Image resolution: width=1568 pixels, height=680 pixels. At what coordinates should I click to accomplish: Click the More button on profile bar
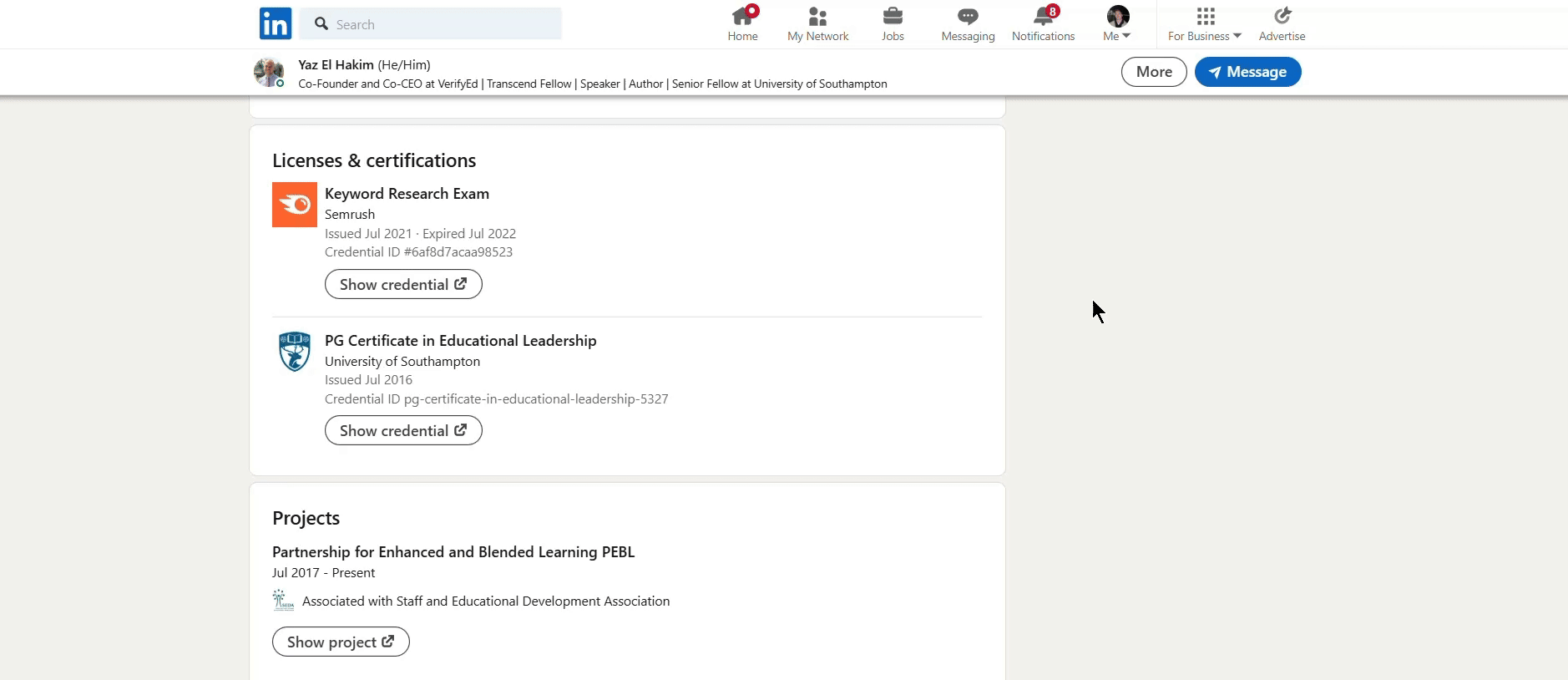tap(1154, 72)
